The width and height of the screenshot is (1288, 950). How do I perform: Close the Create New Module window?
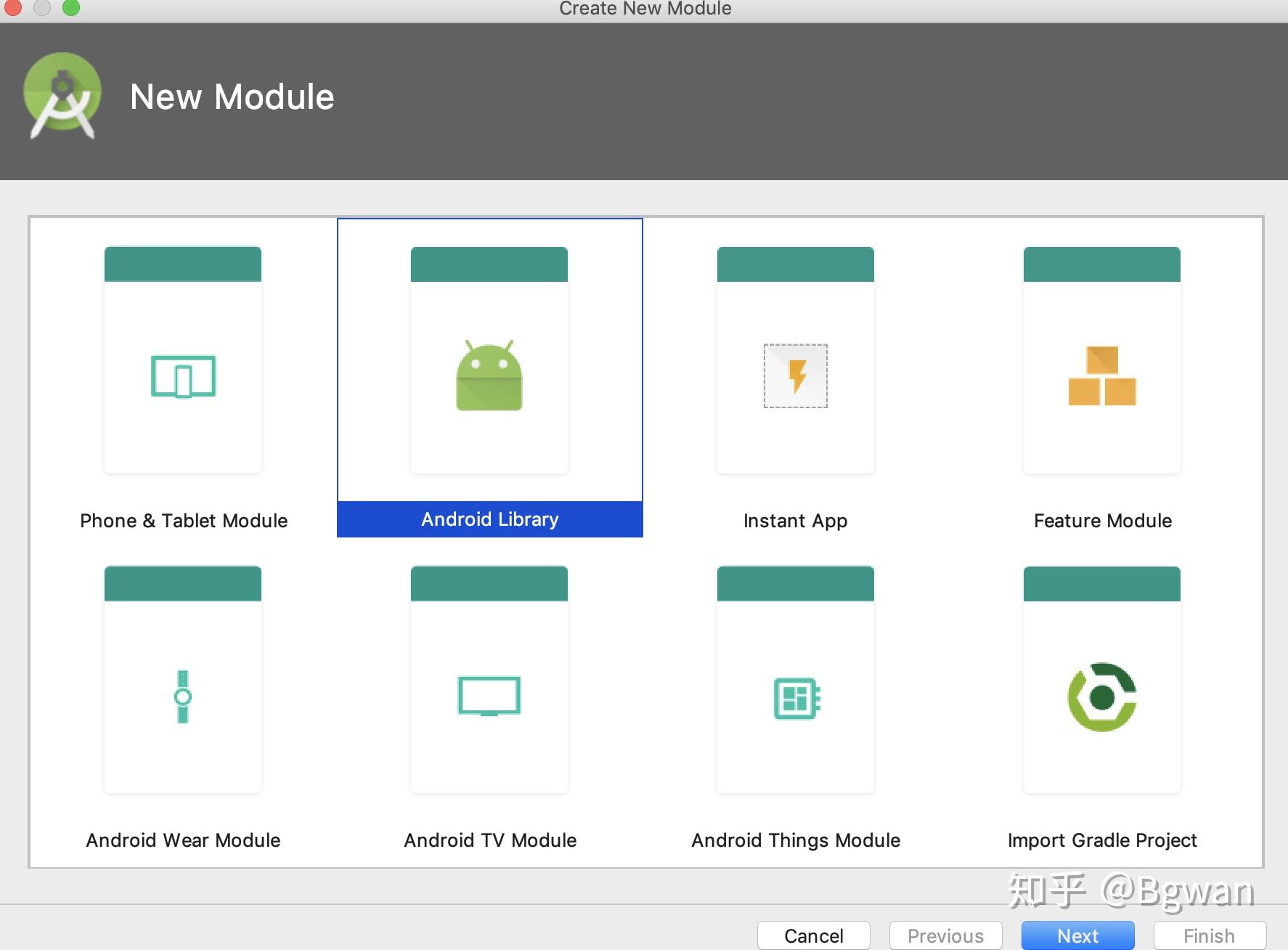pos(12,7)
